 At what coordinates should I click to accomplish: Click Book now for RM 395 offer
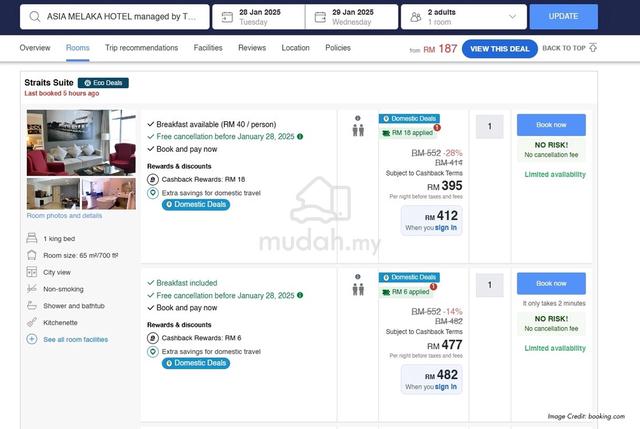(551, 125)
